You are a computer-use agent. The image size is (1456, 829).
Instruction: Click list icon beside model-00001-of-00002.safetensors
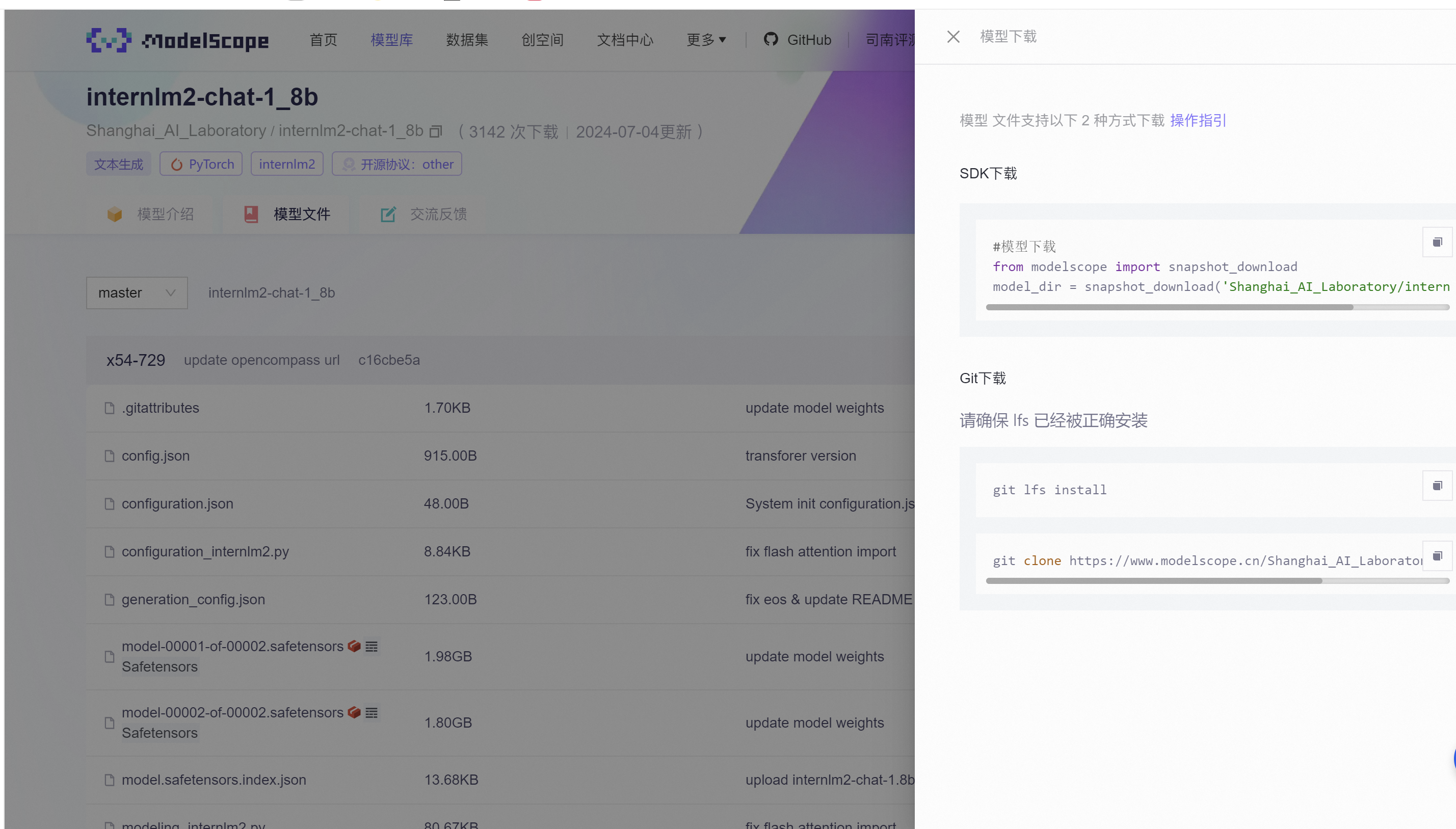point(372,646)
